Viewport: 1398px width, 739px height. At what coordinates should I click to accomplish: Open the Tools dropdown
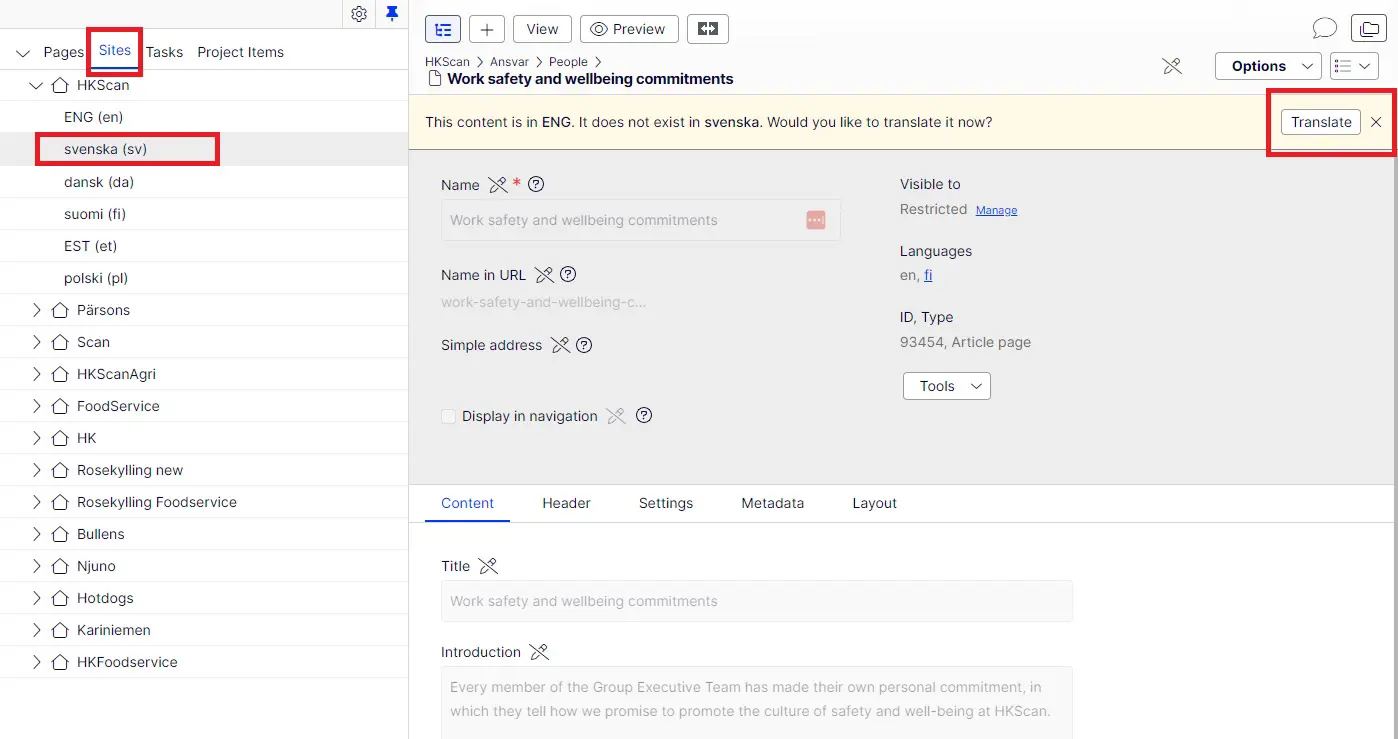point(946,386)
